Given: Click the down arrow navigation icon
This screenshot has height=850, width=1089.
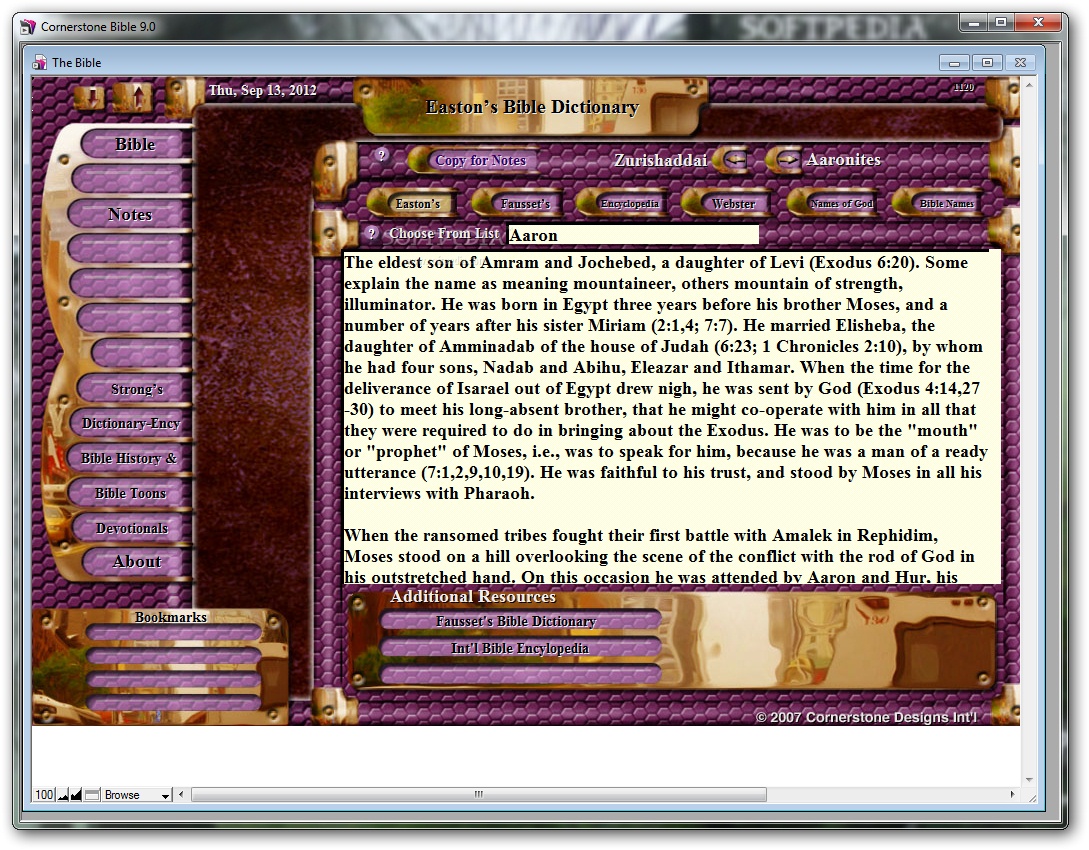Looking at the screenshot, I should coord(90,97).
